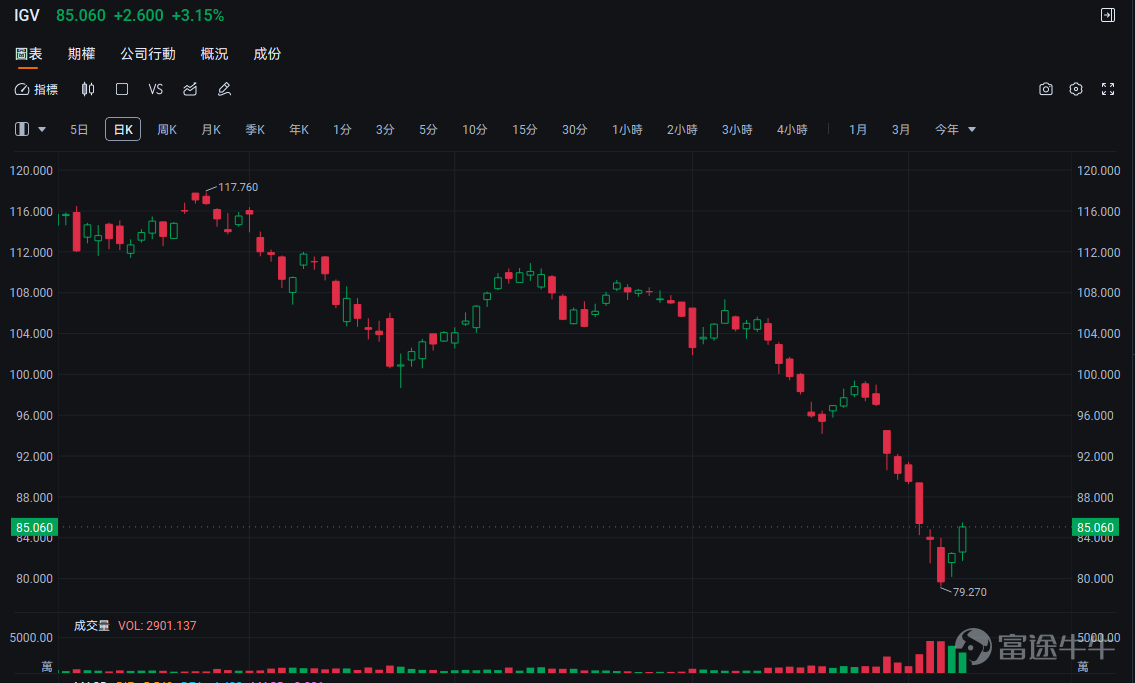Select the 10分 interval
Image resolution: width=1135 pixels, height=683 pixels.
pyautogui.click(x=475, y=130)
